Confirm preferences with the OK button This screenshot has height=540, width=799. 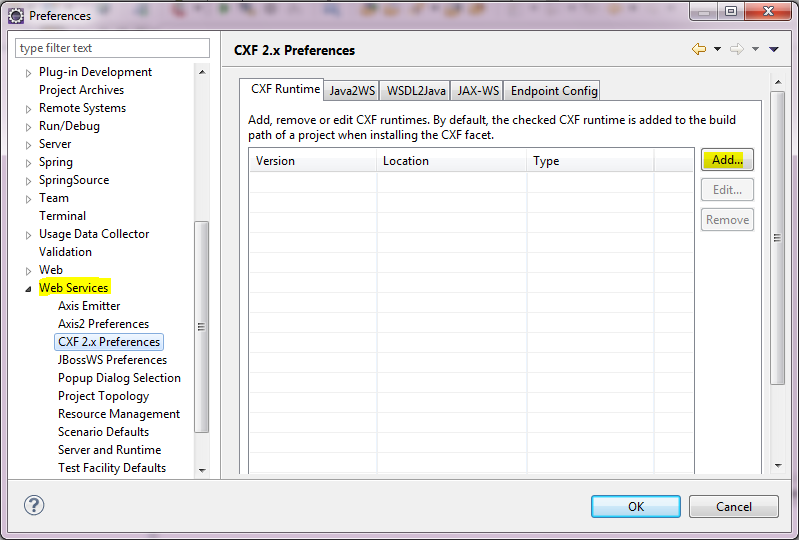(636, 506)
